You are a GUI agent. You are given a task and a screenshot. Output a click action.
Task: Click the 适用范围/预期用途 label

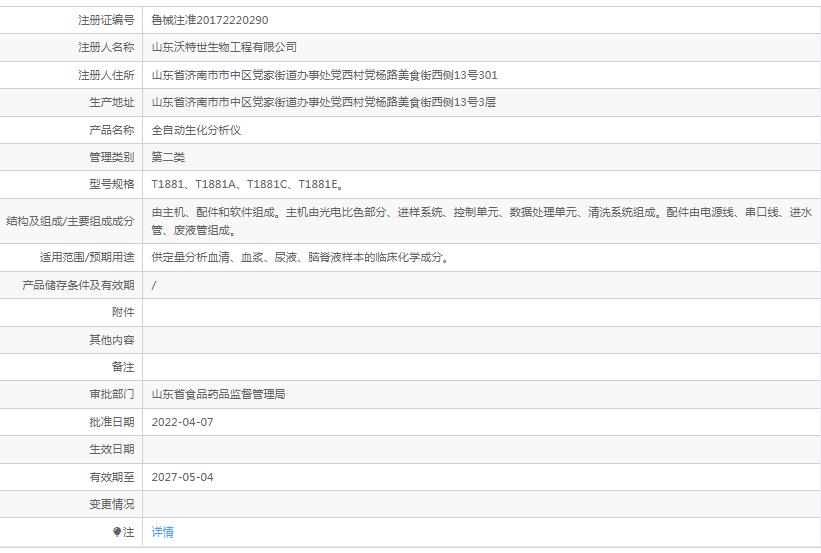click(x=87, y=257)
